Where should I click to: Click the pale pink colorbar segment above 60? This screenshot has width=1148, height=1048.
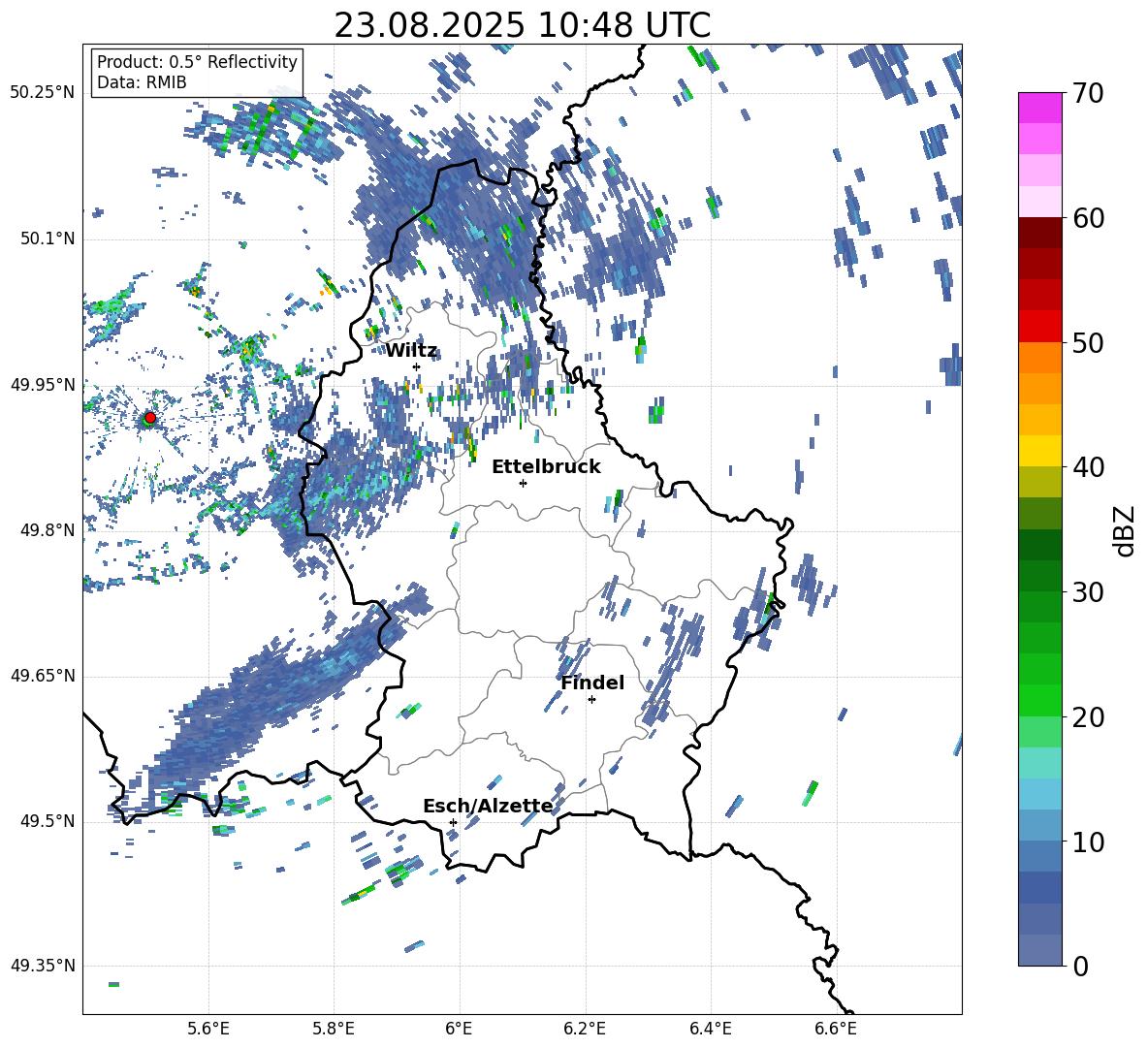pyautogui.click(x=1040, y=202)
